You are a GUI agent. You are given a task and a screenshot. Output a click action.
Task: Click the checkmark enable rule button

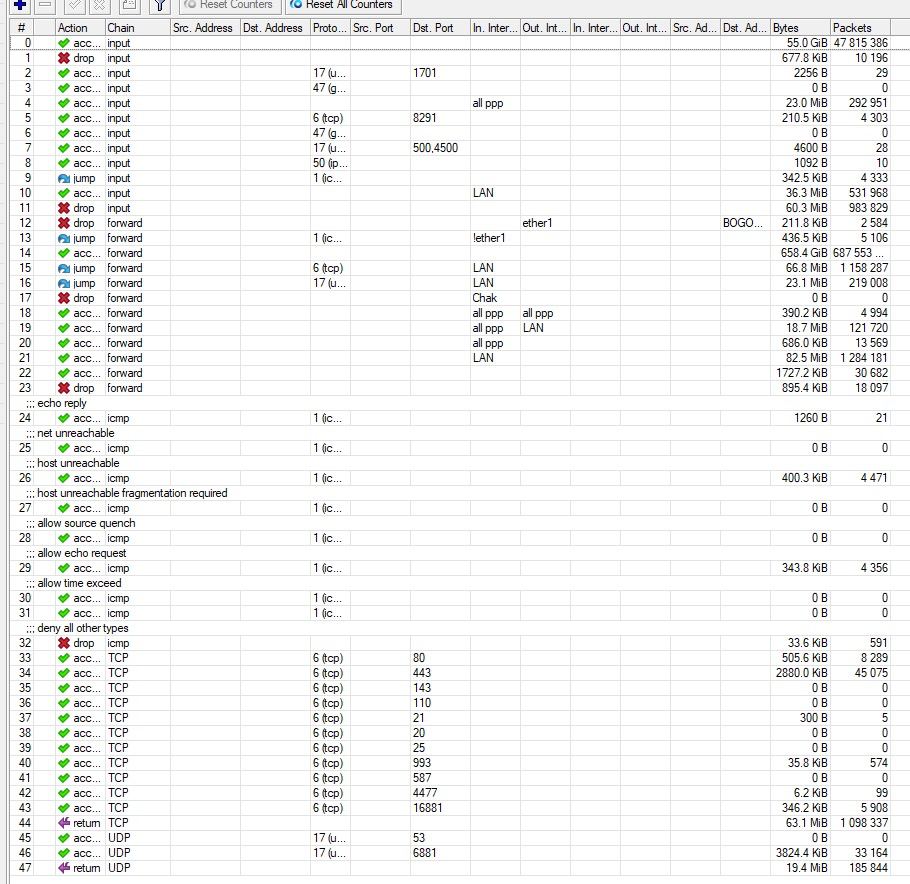coord(75,5)
